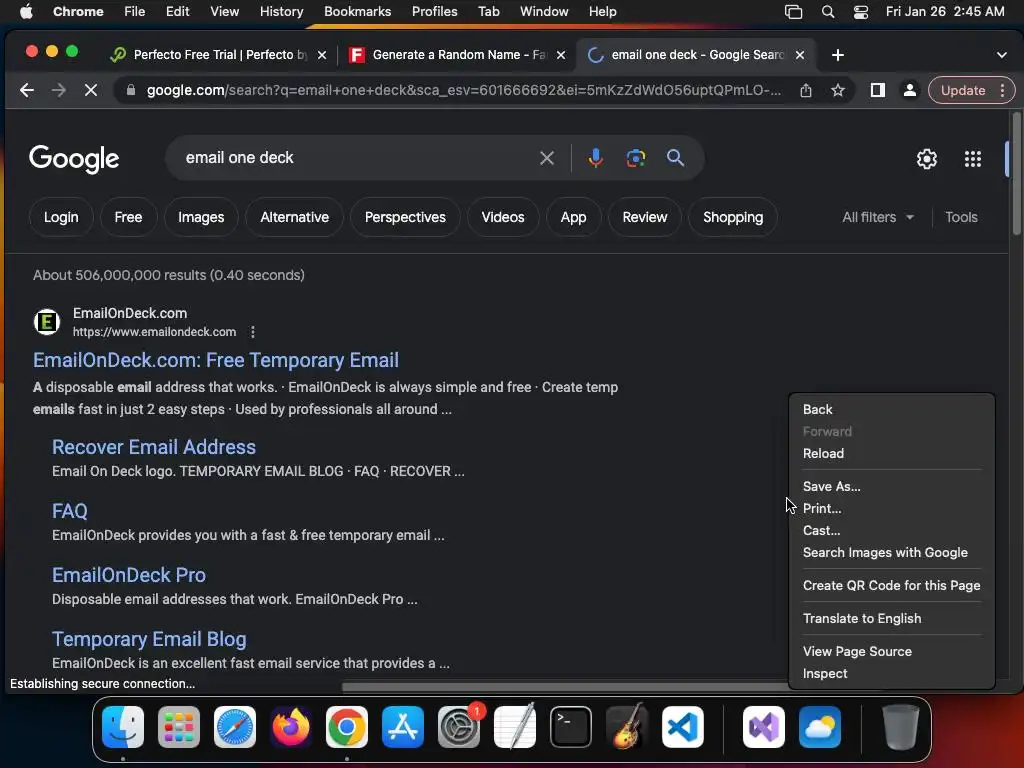Search by image with Google Lens icon
1024x768 pixels.
point(635,158)
